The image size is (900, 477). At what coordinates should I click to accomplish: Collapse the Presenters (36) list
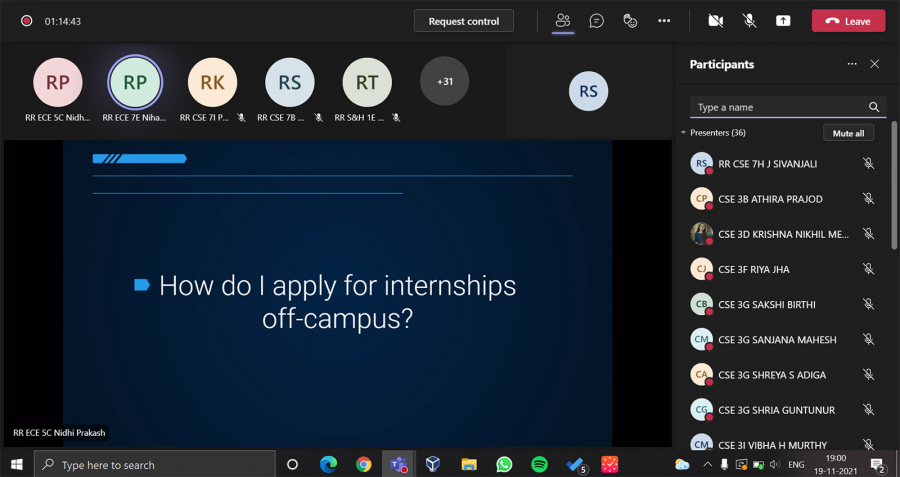(x=683, y=133)
